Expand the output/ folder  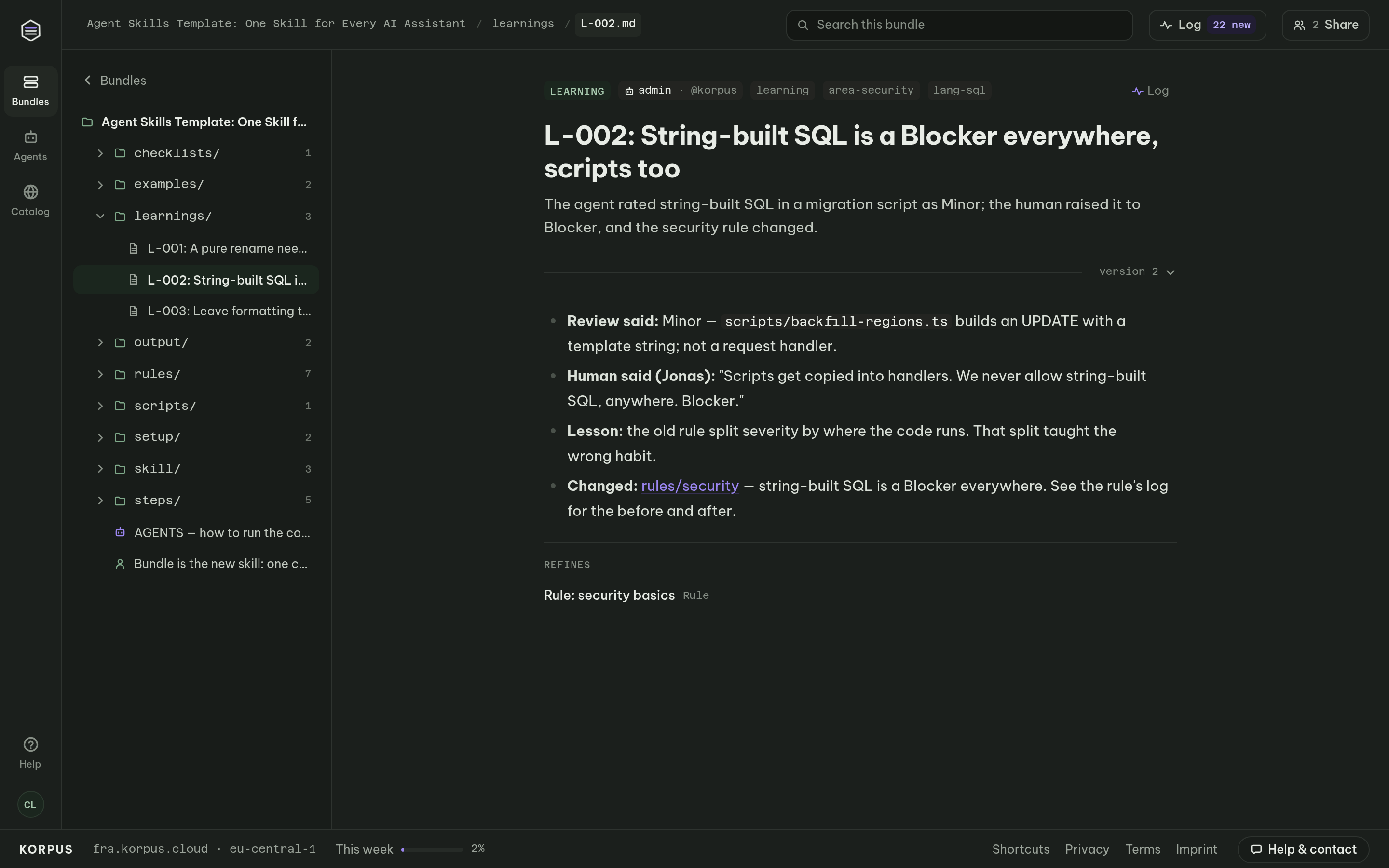(100, 343)
